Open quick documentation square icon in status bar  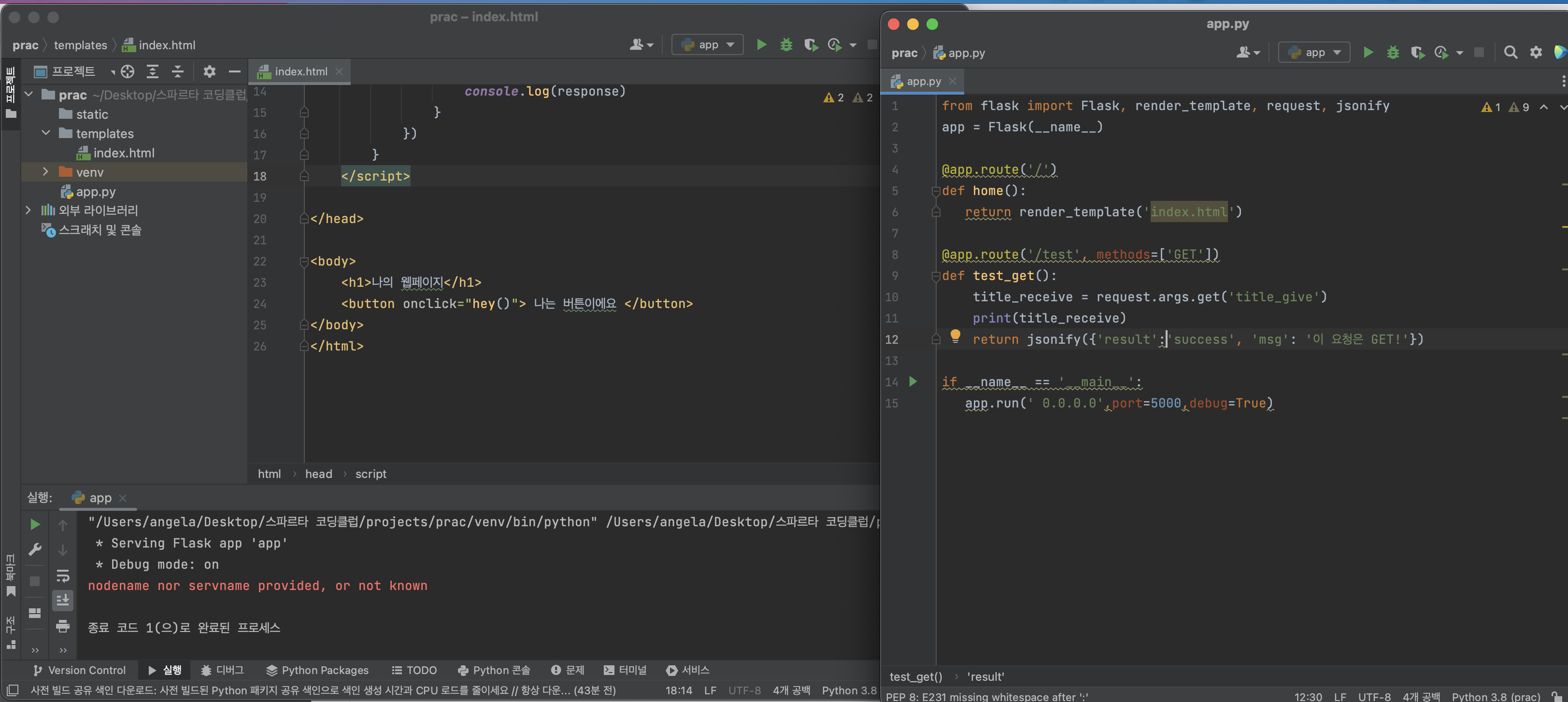click(x=13, y=690)
